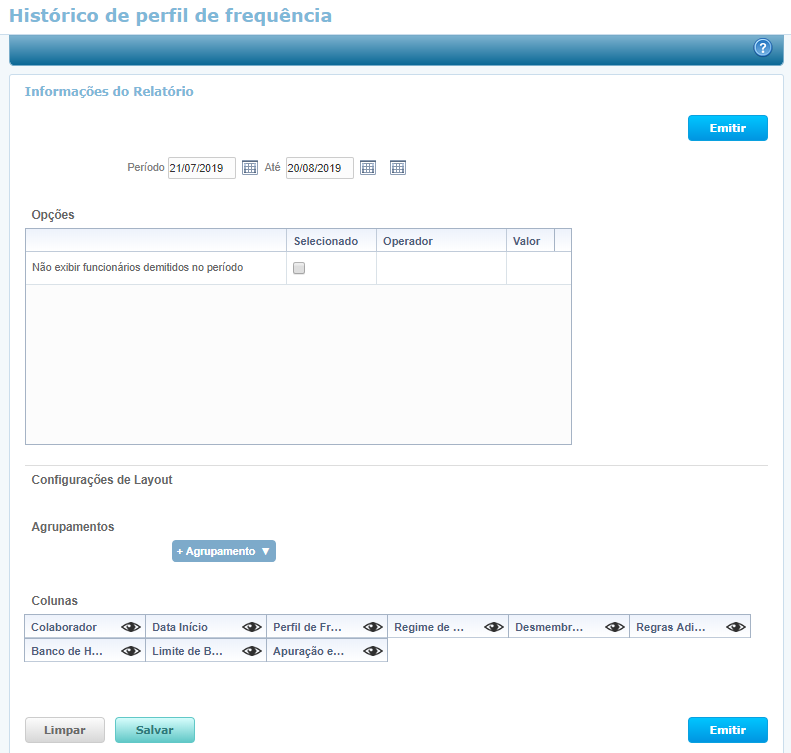This screenshot has width=791, height=753.
Task: Hide the Apuração e... column with its eye
Action: coord(373,651)
